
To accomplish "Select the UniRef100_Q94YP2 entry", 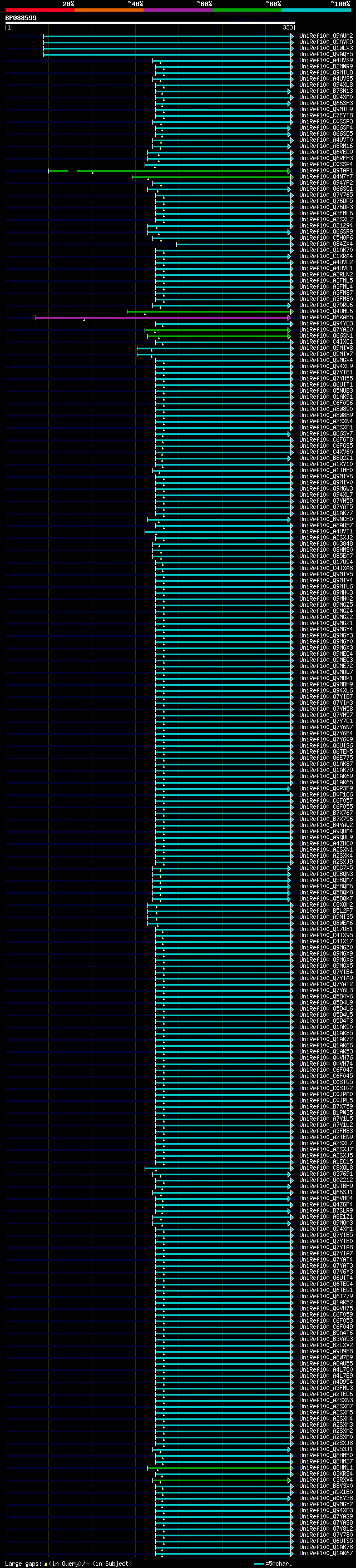I will coord(326,182).
